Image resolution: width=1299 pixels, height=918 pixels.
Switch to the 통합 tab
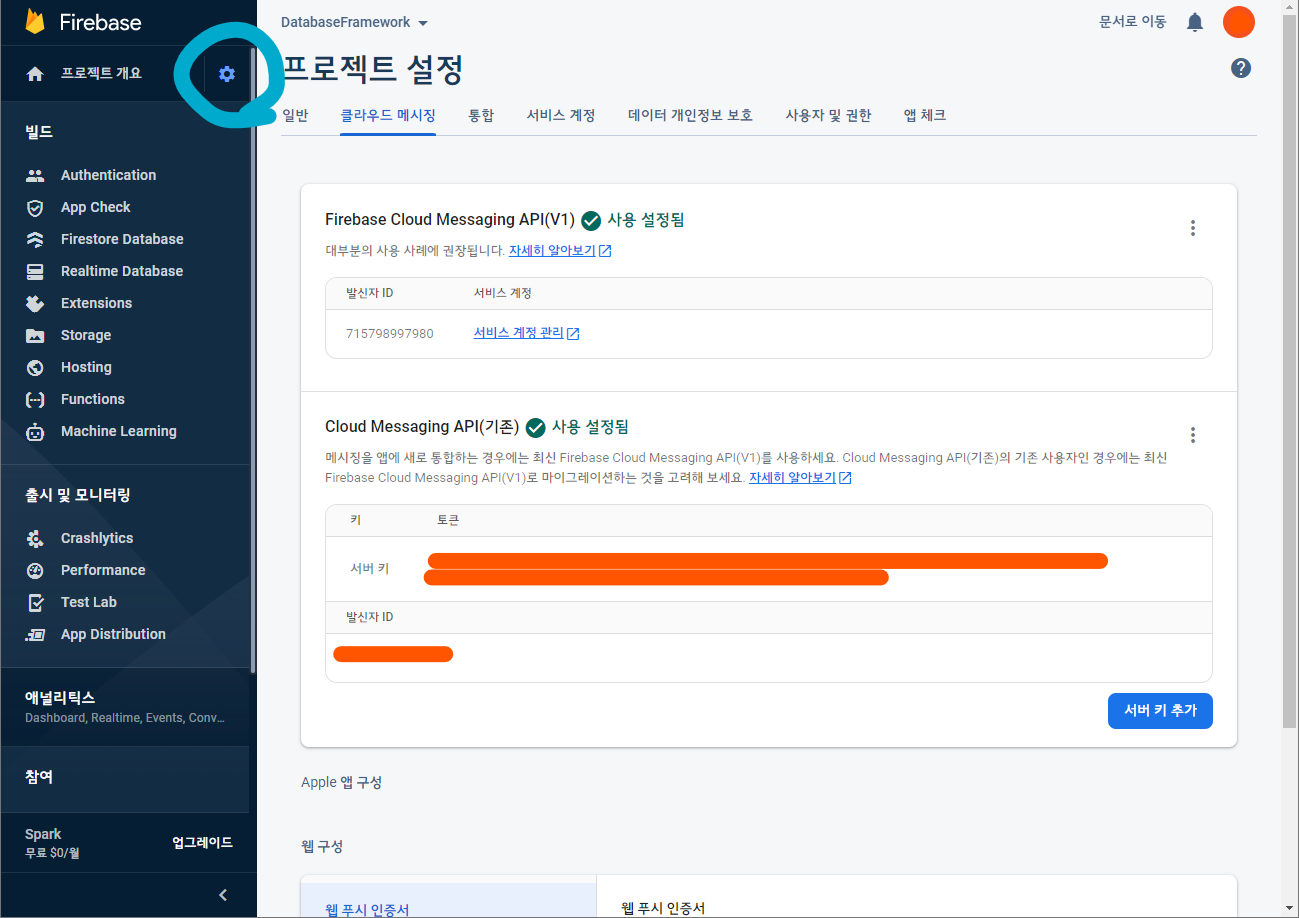[x=481, y=115]
